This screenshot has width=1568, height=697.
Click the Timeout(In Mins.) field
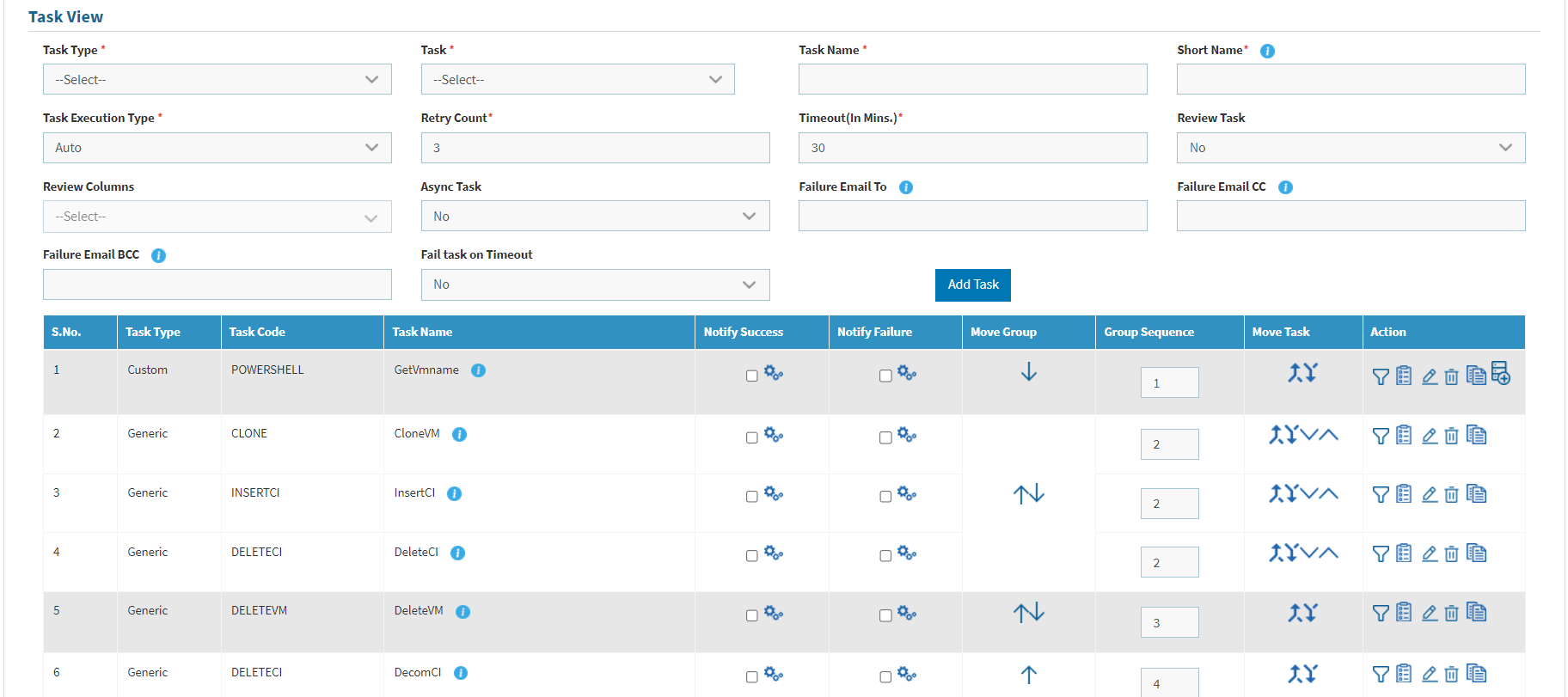click(x=973, y=148)
